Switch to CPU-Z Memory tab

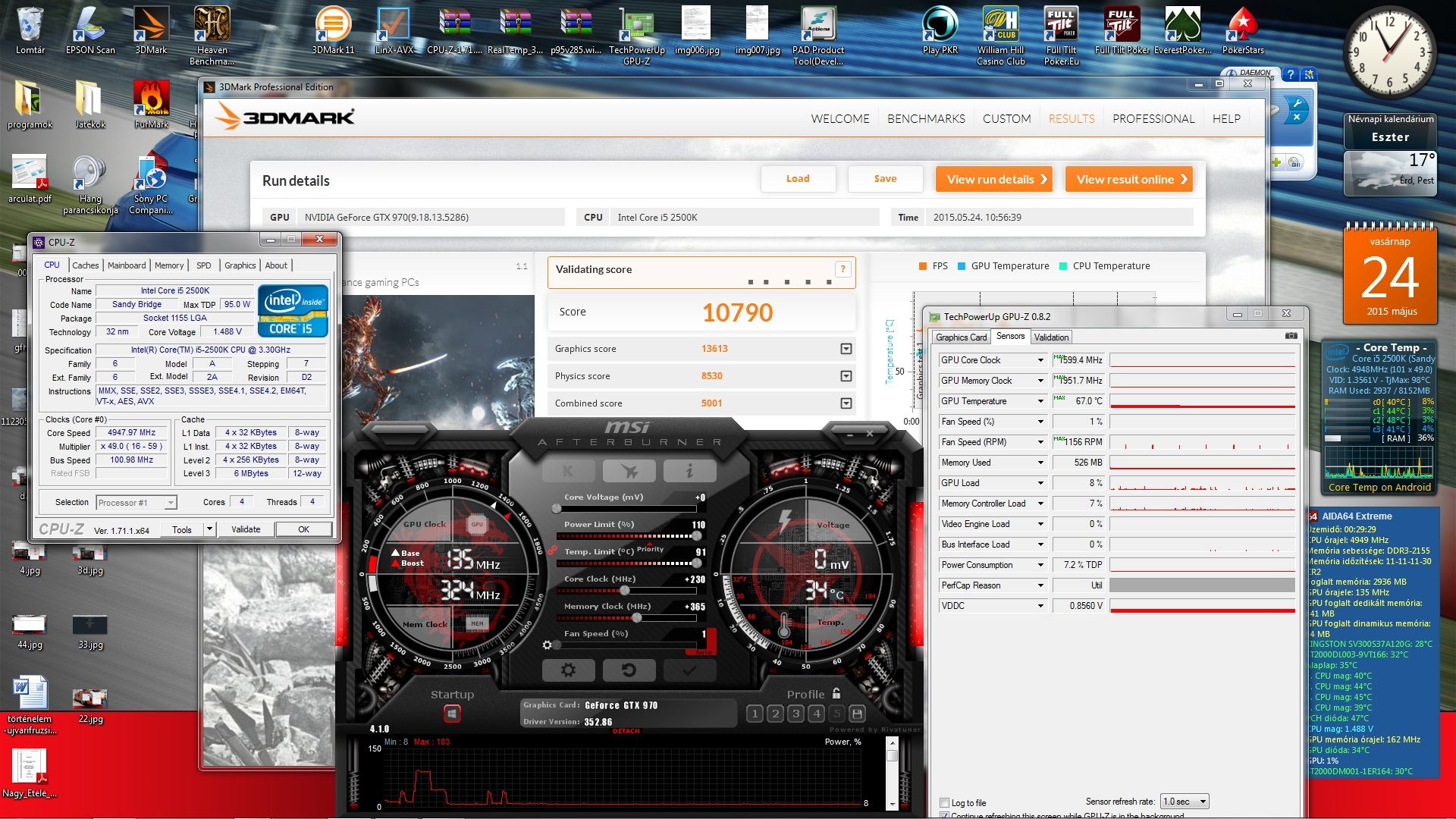click(x=169, y=265)
